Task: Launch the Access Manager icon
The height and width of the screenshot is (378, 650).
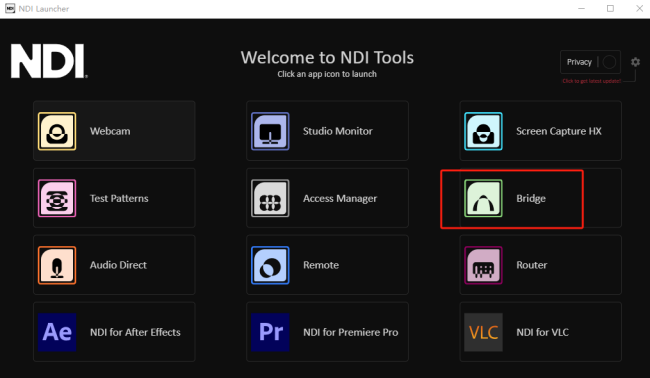Action: [x=270, y=198]
